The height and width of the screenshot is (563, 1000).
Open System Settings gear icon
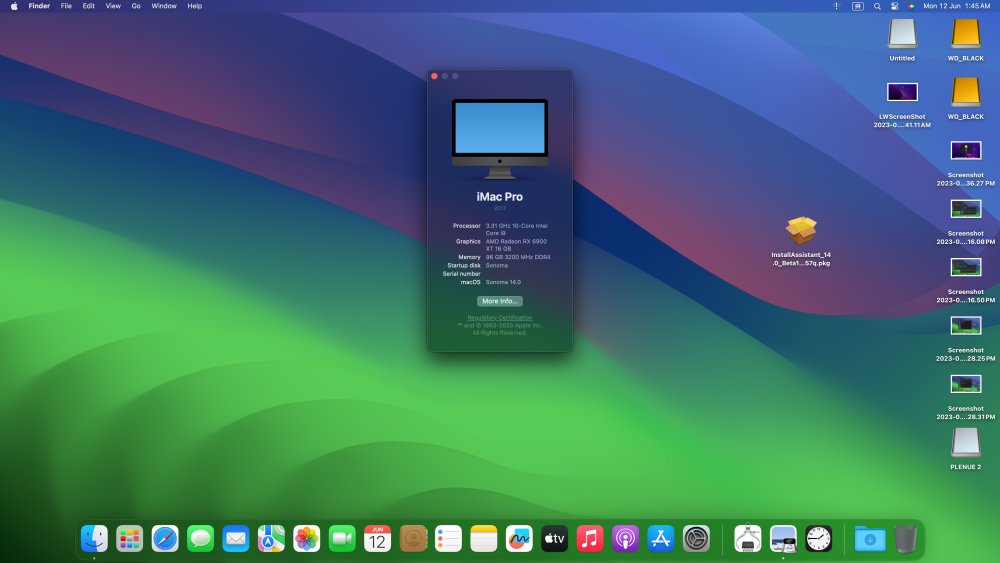point(696,539)
